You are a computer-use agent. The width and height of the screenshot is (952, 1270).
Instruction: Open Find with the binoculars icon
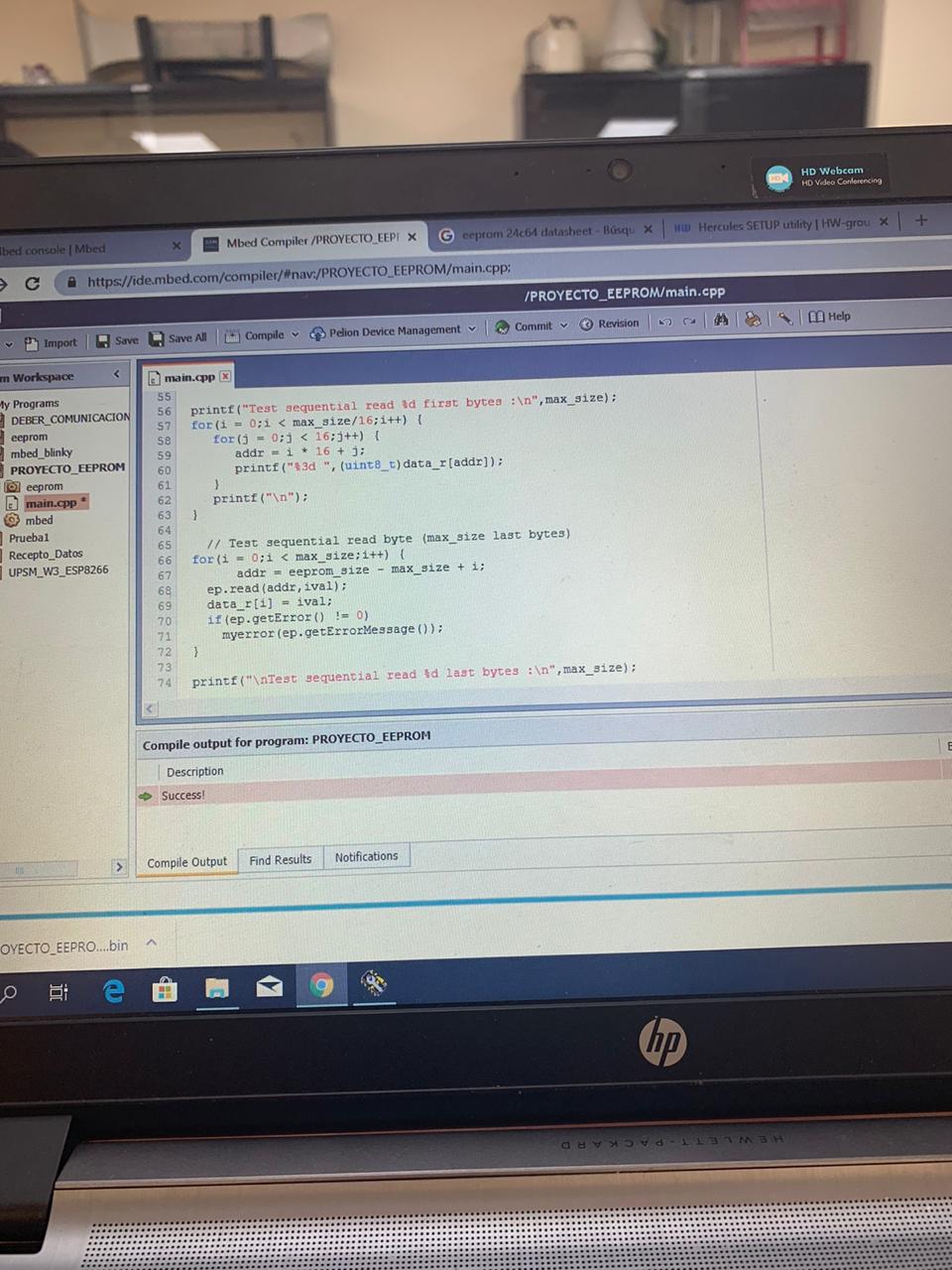721,319
